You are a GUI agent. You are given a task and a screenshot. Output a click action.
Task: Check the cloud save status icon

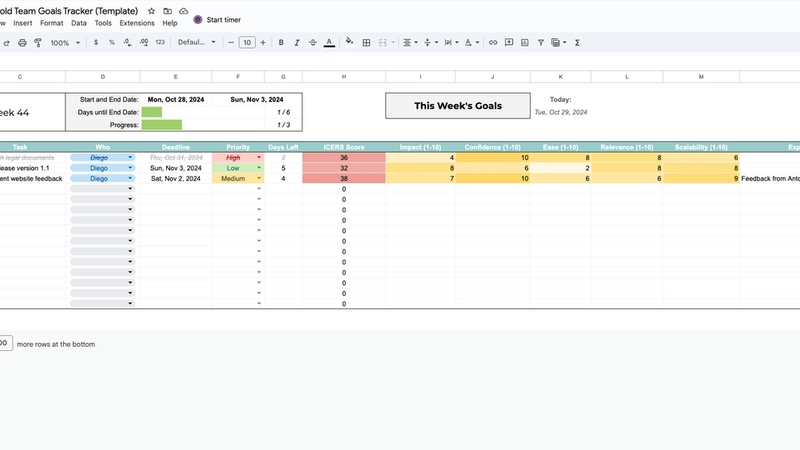click(x=184, y=11)
